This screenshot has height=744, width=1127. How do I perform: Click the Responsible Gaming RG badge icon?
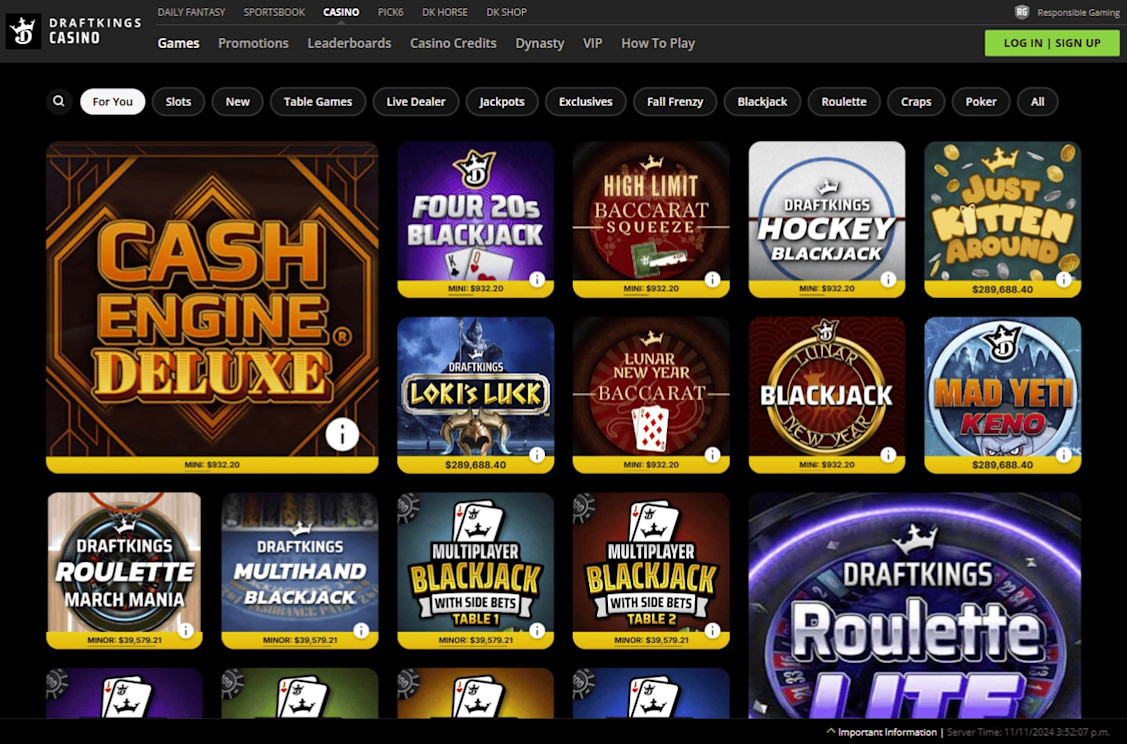(x=1021, y=12)
